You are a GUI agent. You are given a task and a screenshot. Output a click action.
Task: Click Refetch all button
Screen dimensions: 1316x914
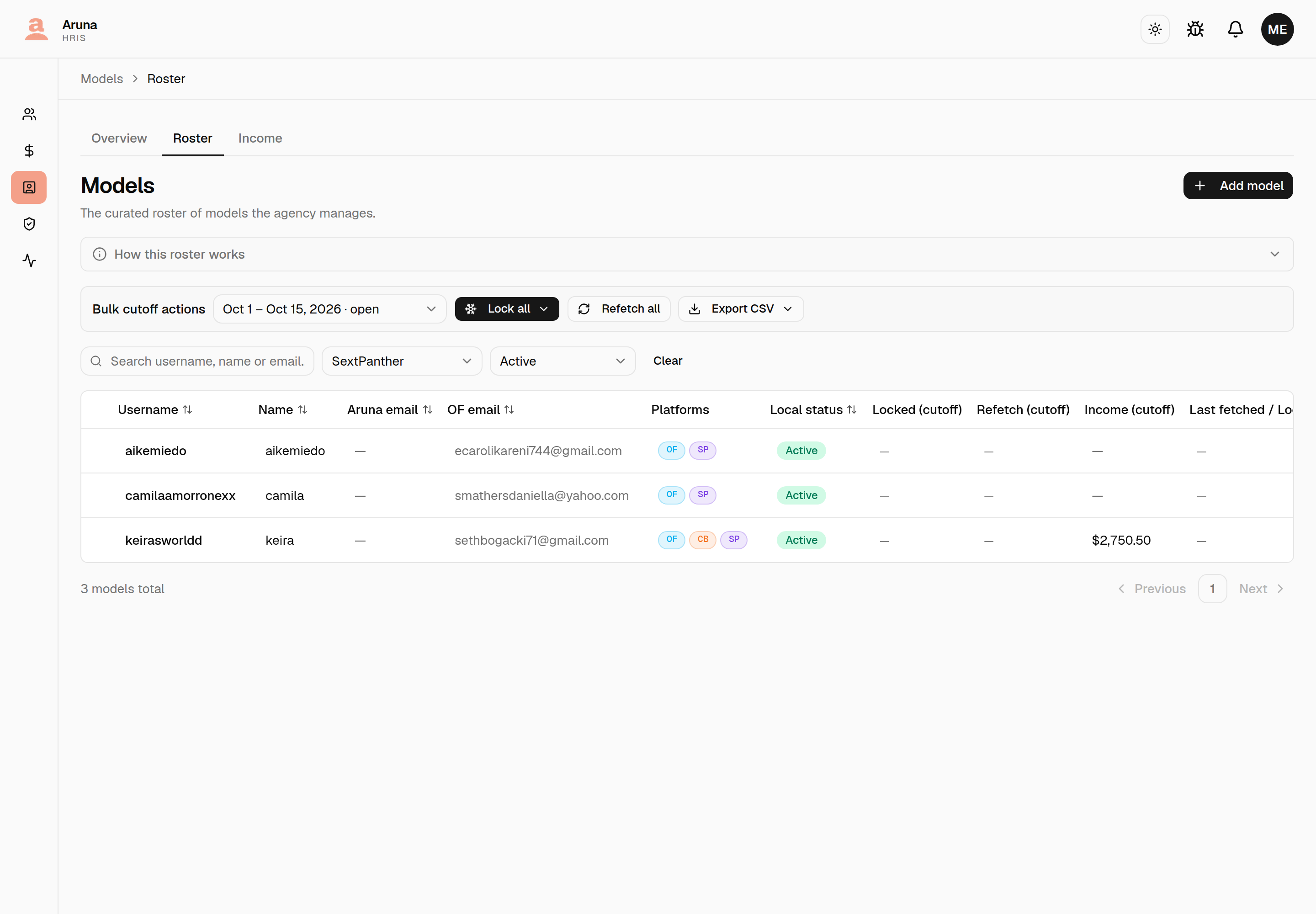pyautogui.click(x=619, y=309)
